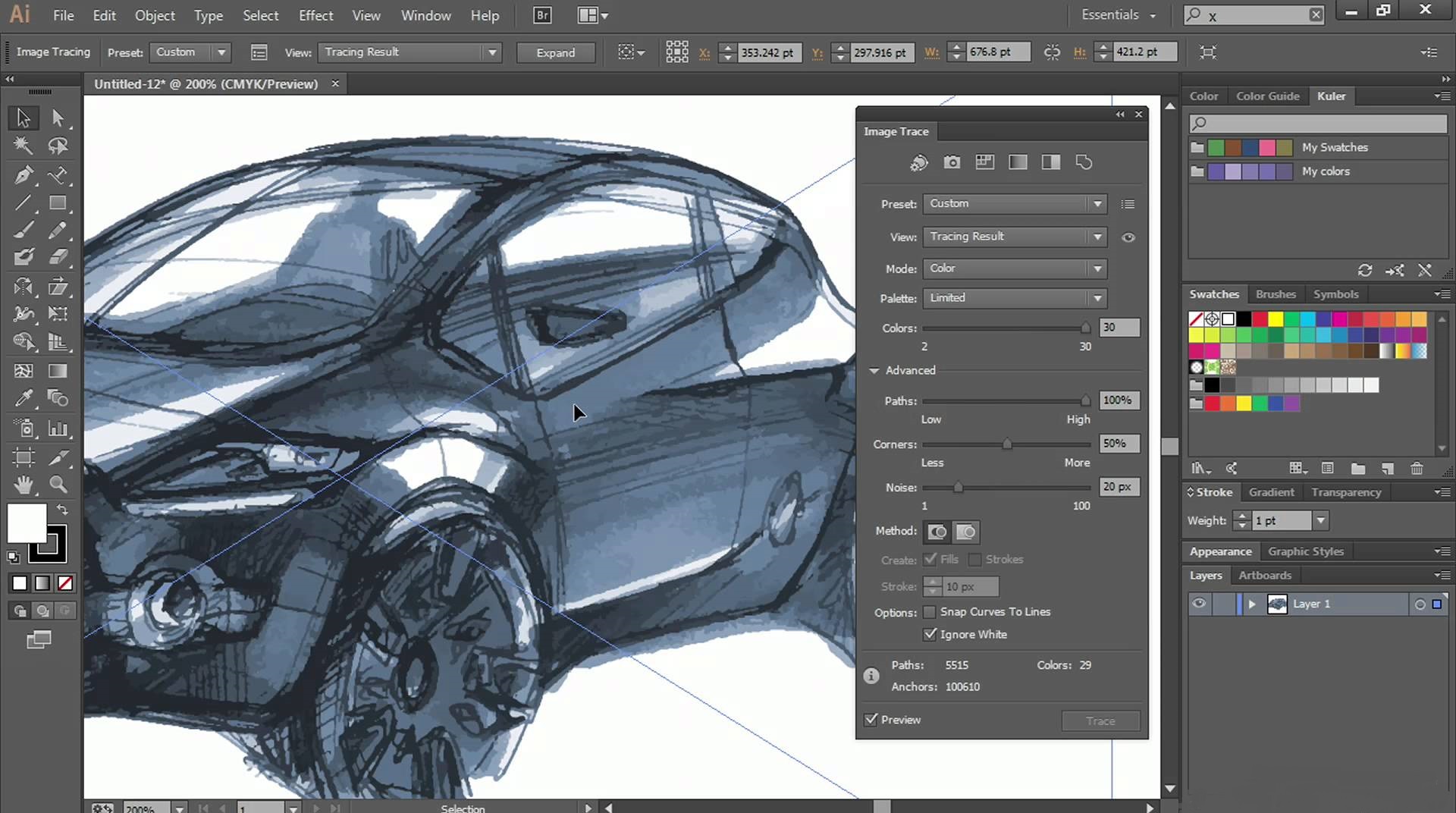Image resolution: width=1456 pixels, height=813 pixels.
Task: Select the Eyedropper tool
Action: point(23,398)
